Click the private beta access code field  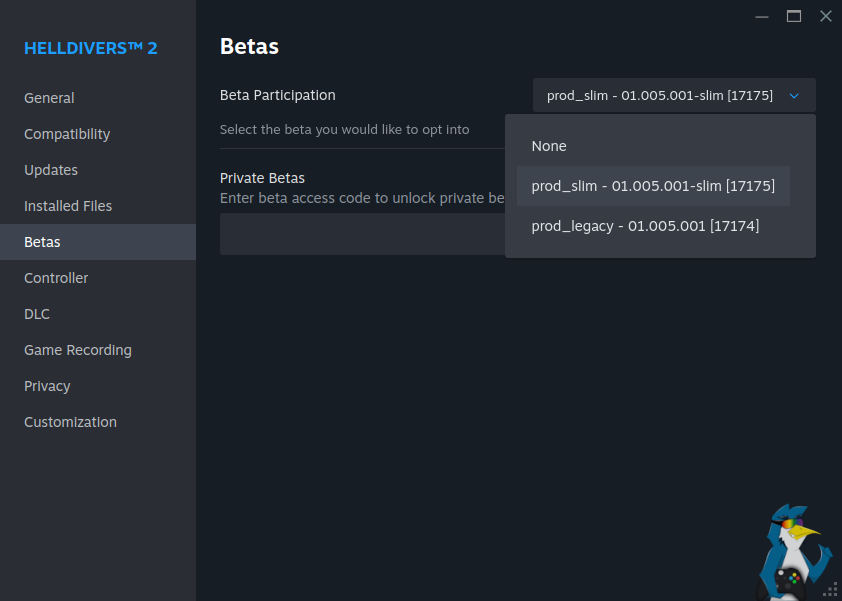(x=361, y=234)
